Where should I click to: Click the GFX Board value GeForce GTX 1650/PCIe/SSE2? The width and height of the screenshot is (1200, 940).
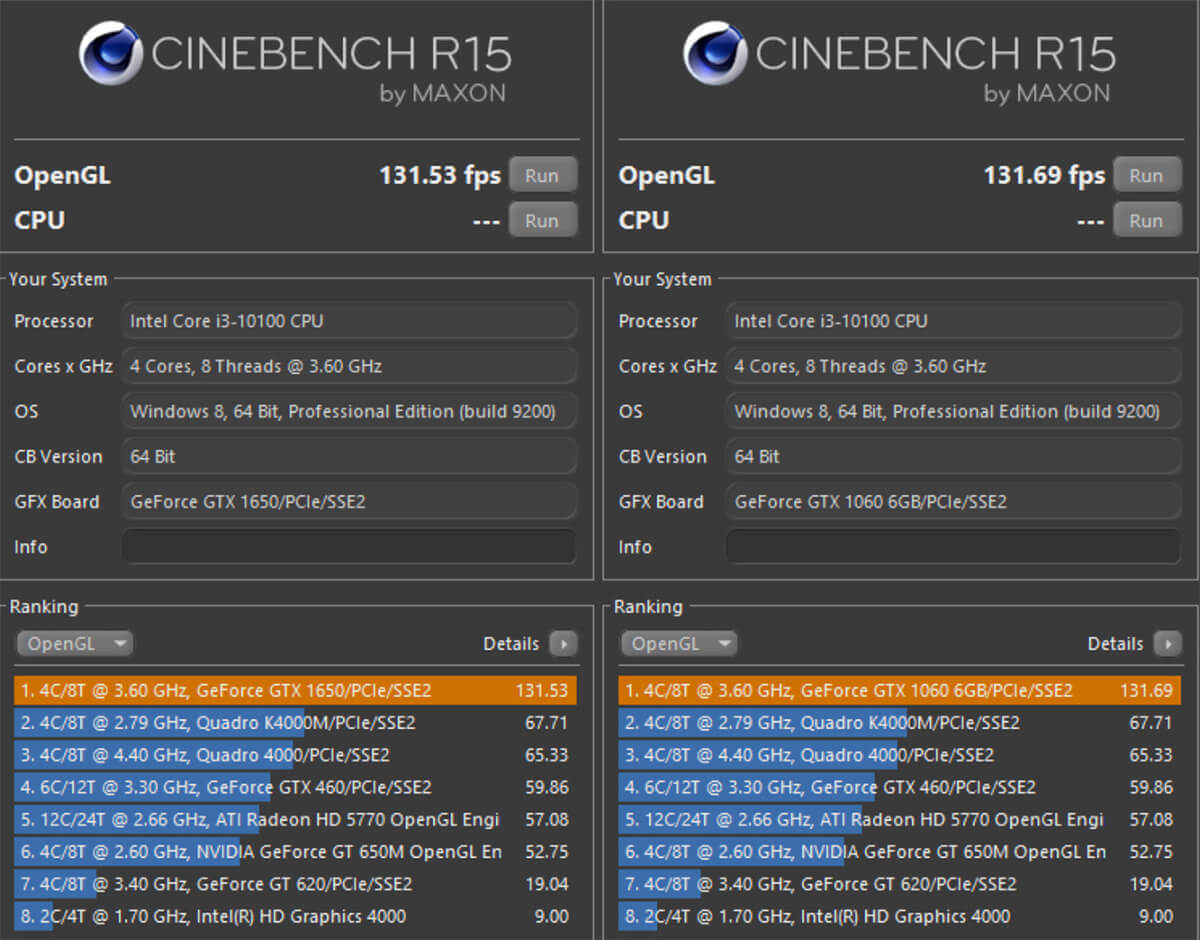click(x=349, y=501)
